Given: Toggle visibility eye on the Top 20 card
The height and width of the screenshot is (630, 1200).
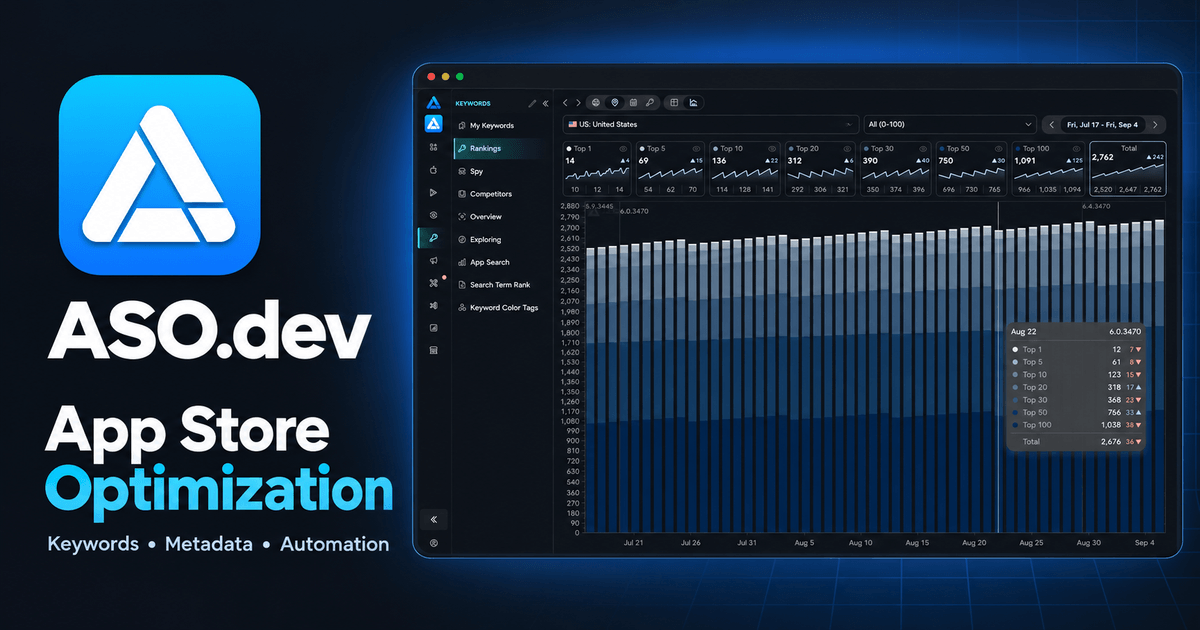Looking at the screenshot, I should tap(847, 148).
